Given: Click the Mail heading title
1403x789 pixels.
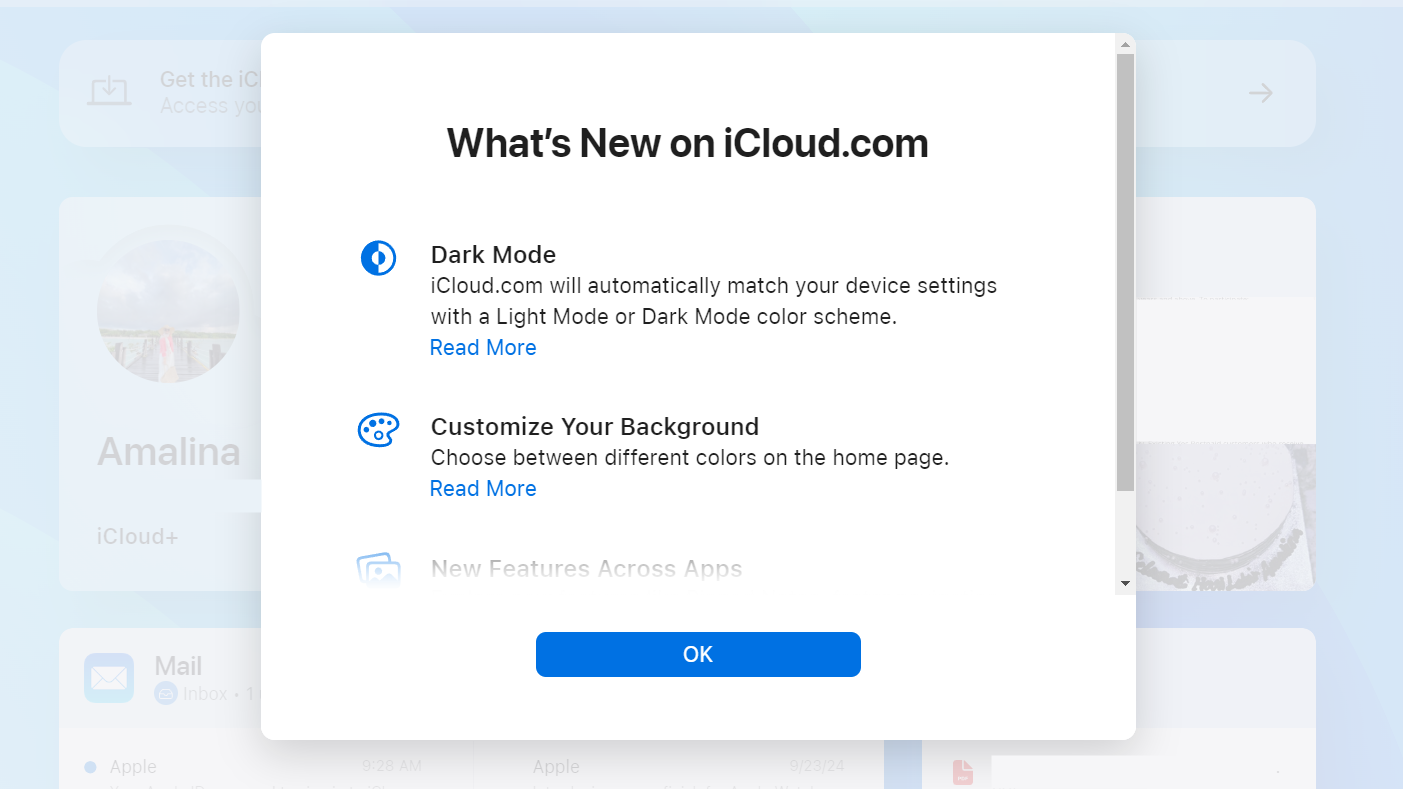Looking at the screenshot, I should 179,666.
